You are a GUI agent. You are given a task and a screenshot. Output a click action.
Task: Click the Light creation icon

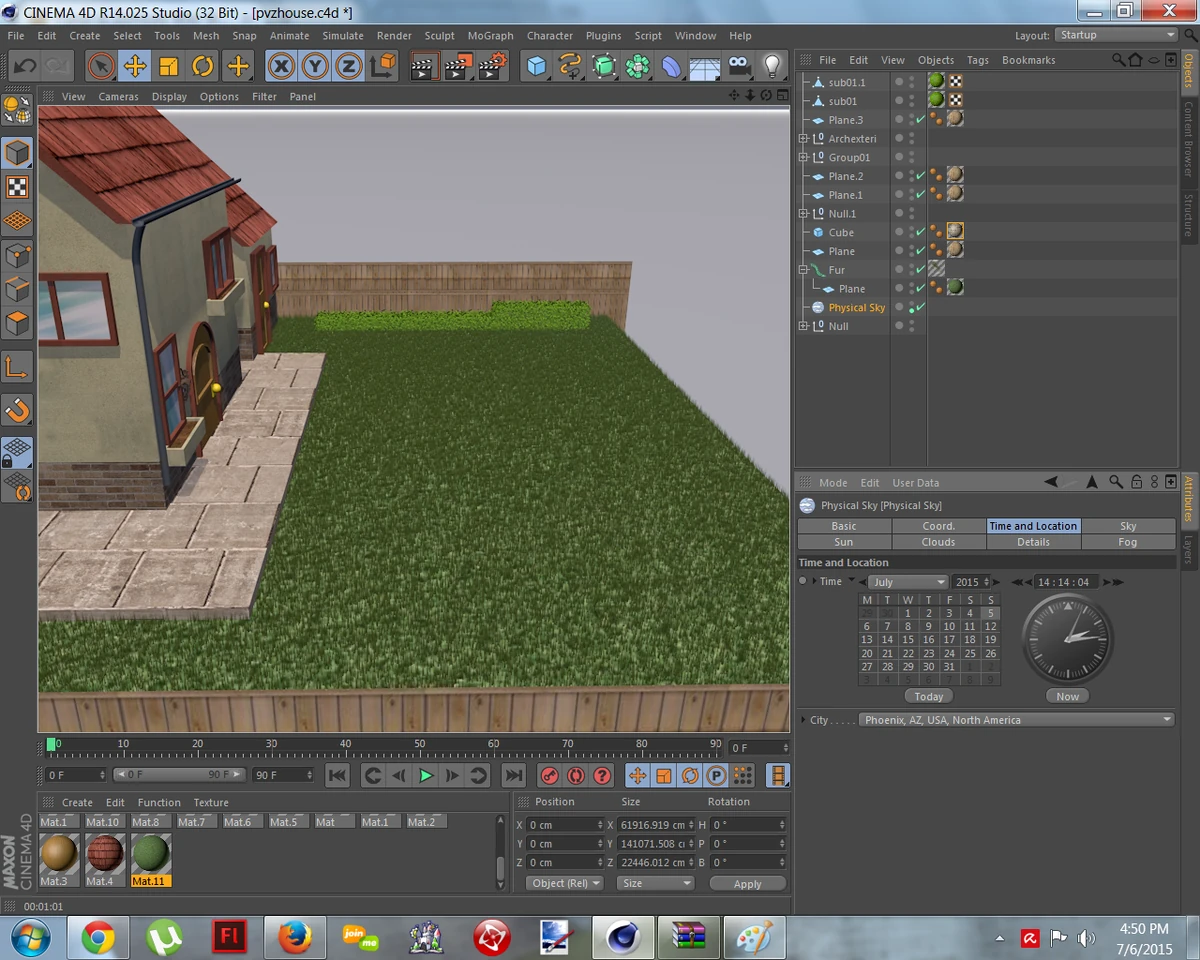point(770,66)
